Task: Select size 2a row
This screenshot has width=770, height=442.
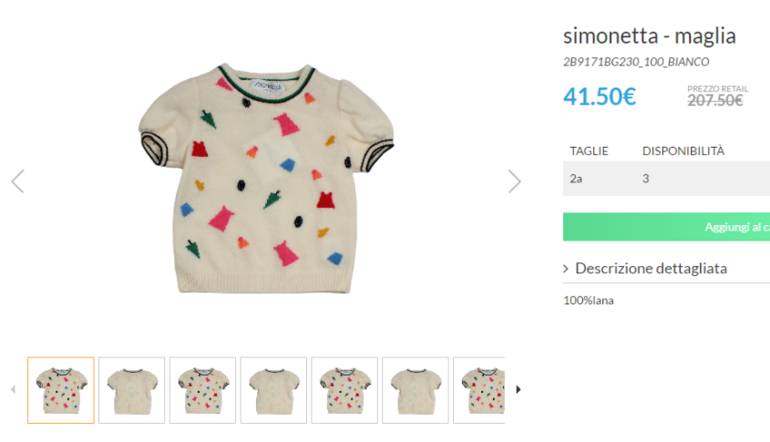Action: [666, 178]
